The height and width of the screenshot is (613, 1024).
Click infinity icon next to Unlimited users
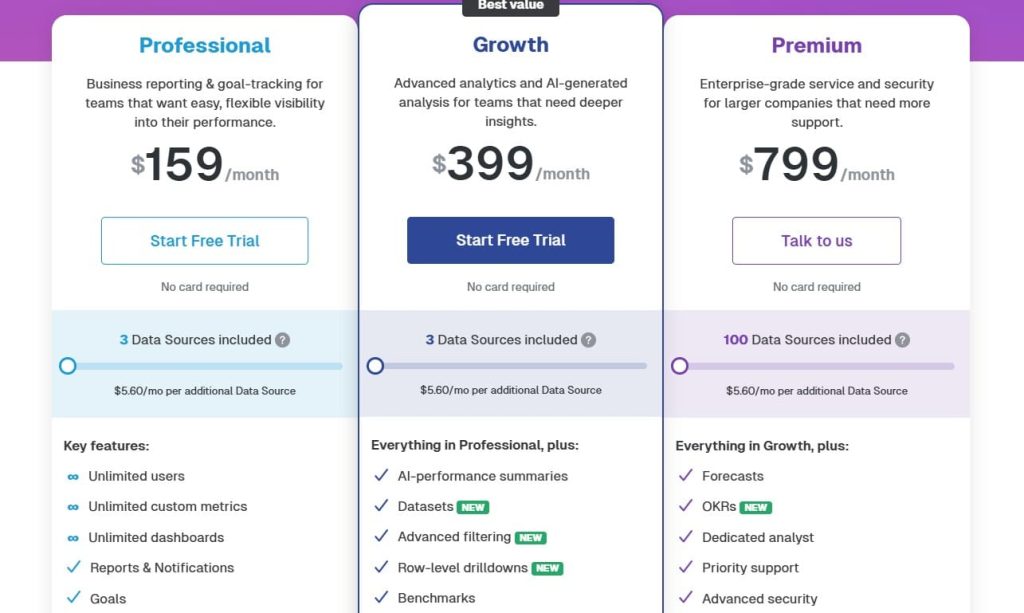tap(73, 477)
